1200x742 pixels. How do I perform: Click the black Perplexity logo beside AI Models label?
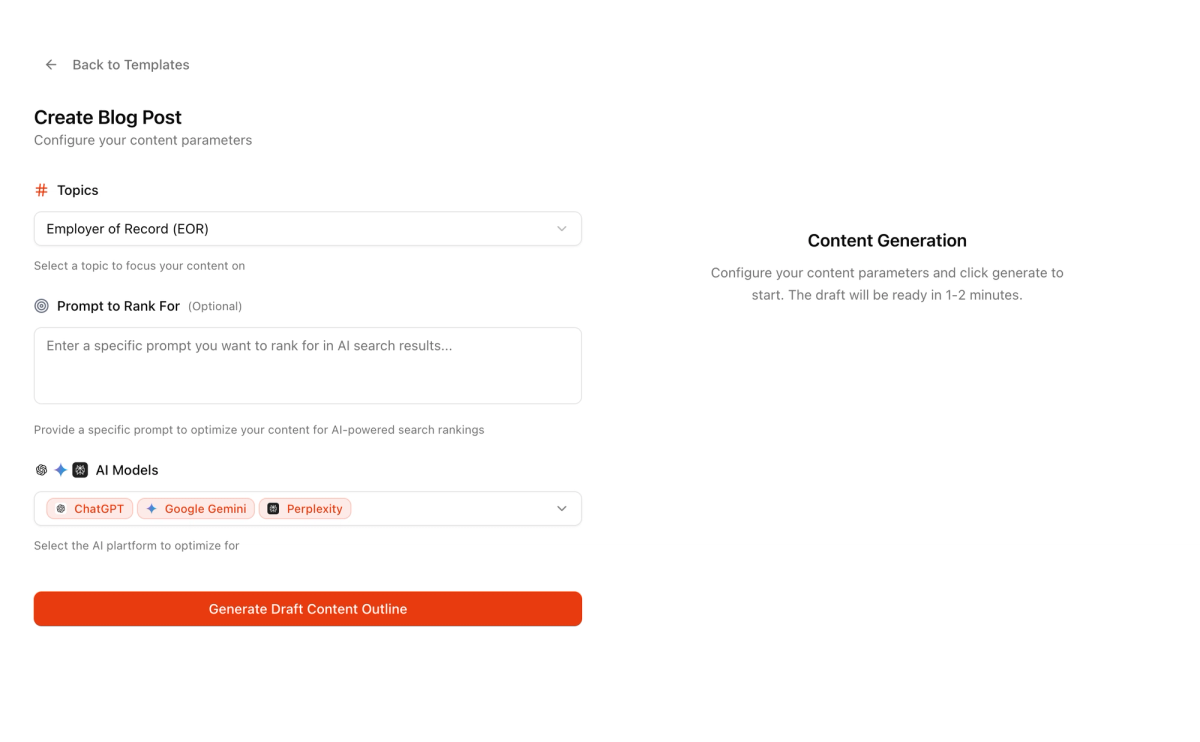tap(80, 470)
